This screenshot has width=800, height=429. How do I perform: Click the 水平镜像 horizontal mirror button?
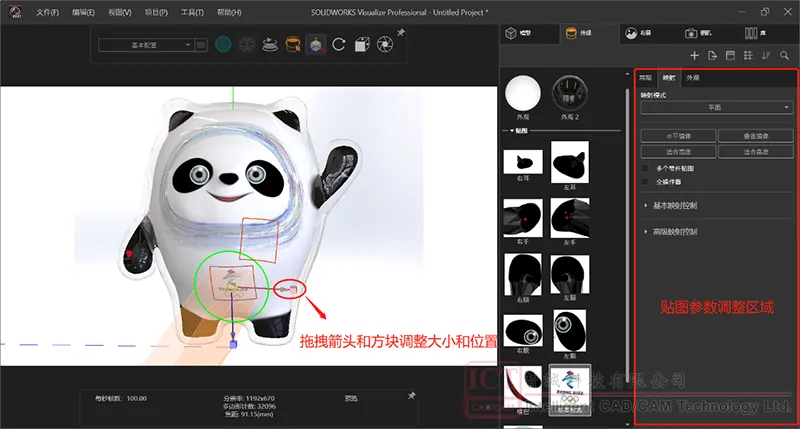coord(679,136)
